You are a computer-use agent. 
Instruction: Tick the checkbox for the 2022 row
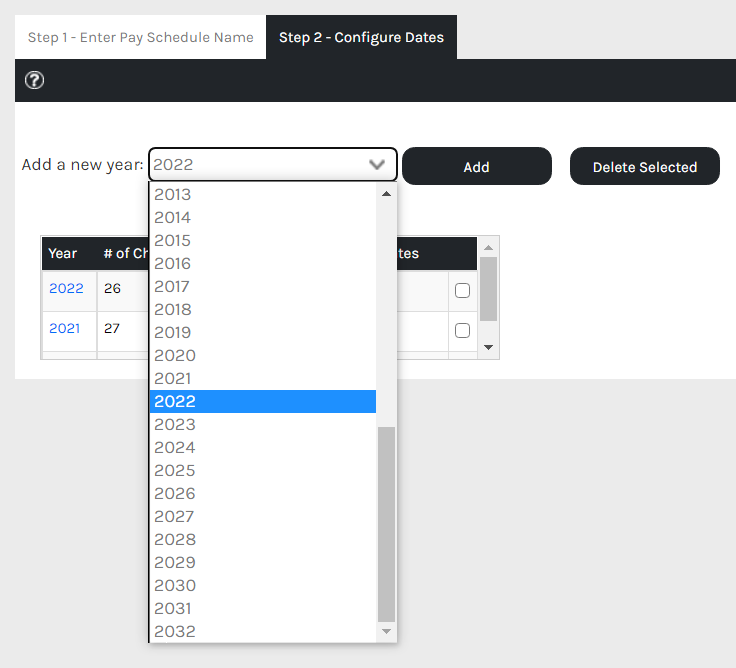(462, 291)
